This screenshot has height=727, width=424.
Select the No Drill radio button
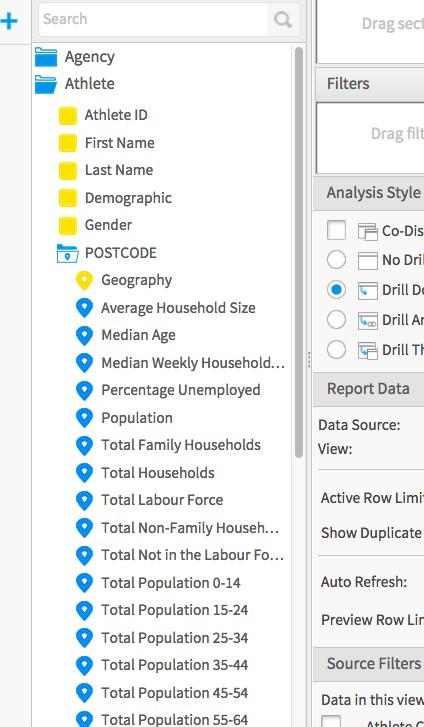[336, 260]
